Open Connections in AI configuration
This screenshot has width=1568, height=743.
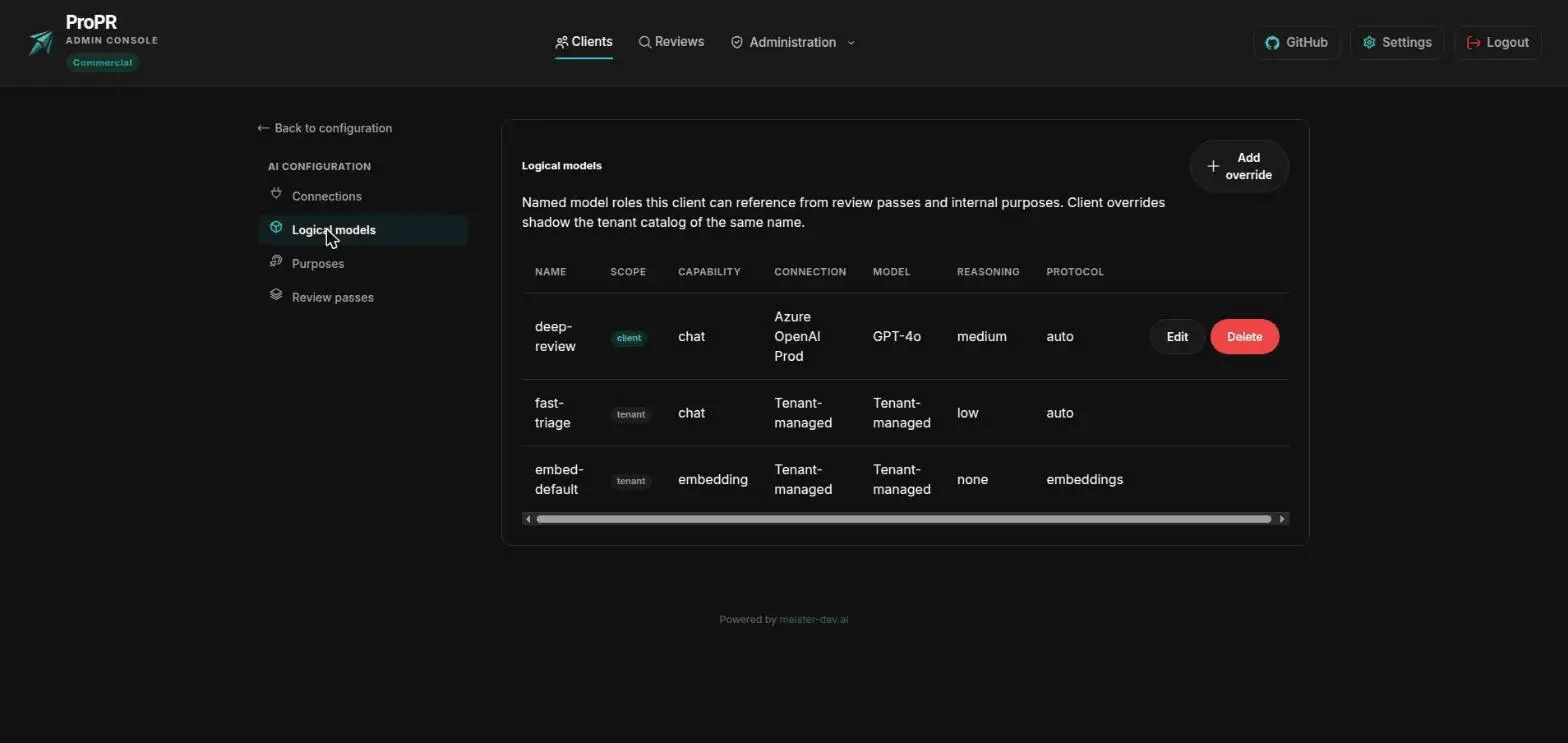pos(362,196)
